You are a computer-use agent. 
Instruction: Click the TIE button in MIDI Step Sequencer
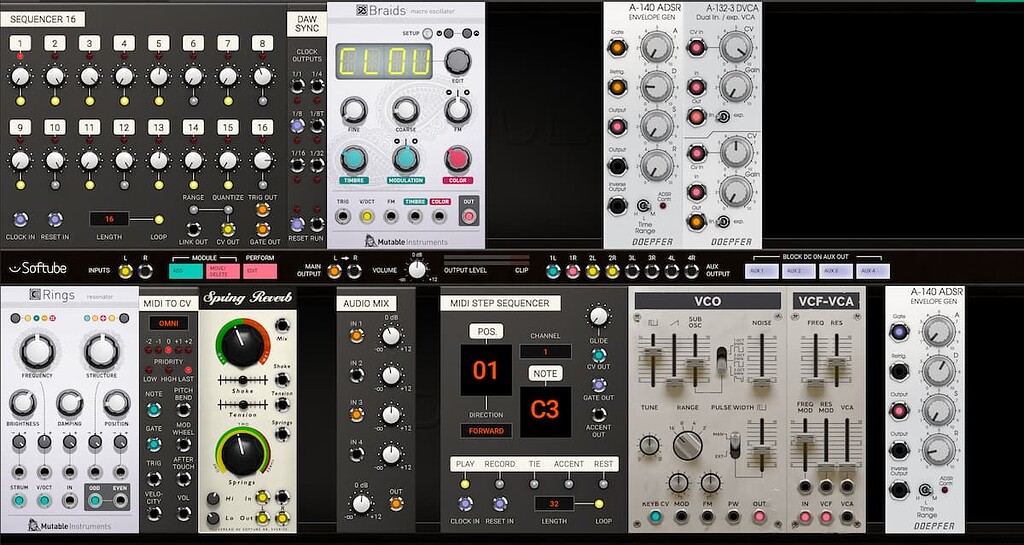534,484
